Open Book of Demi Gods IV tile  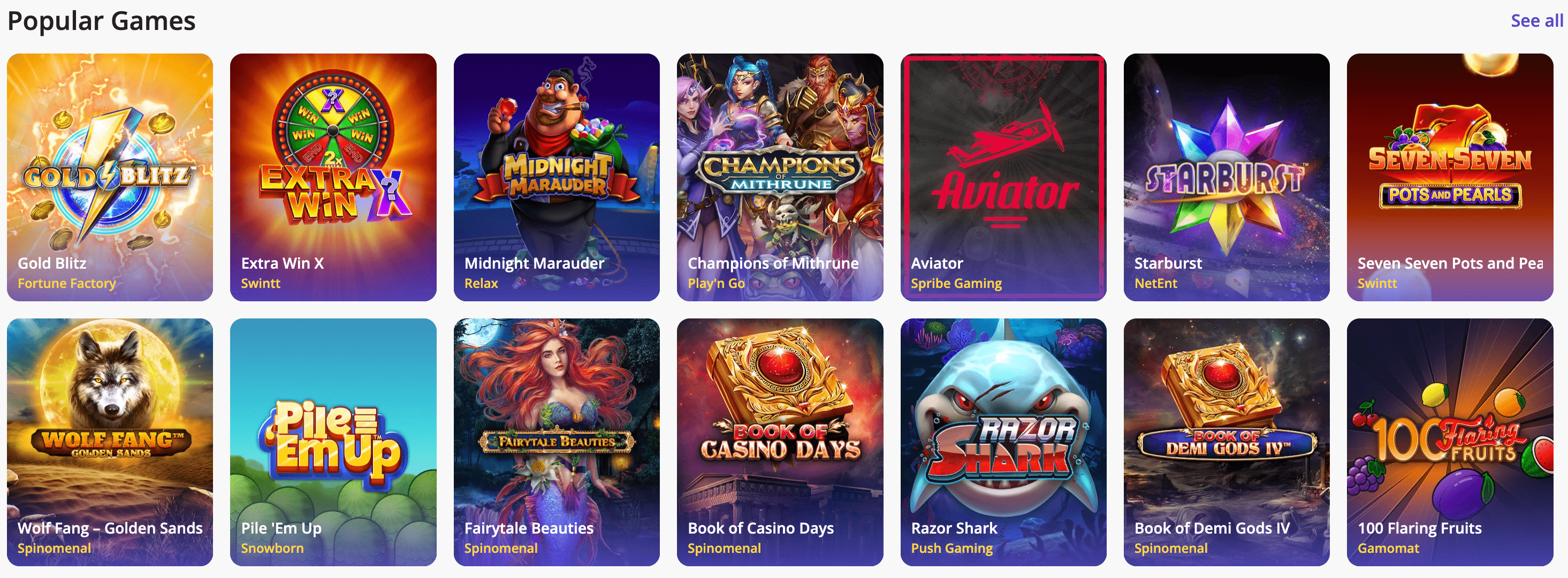tap(1227, 442)
